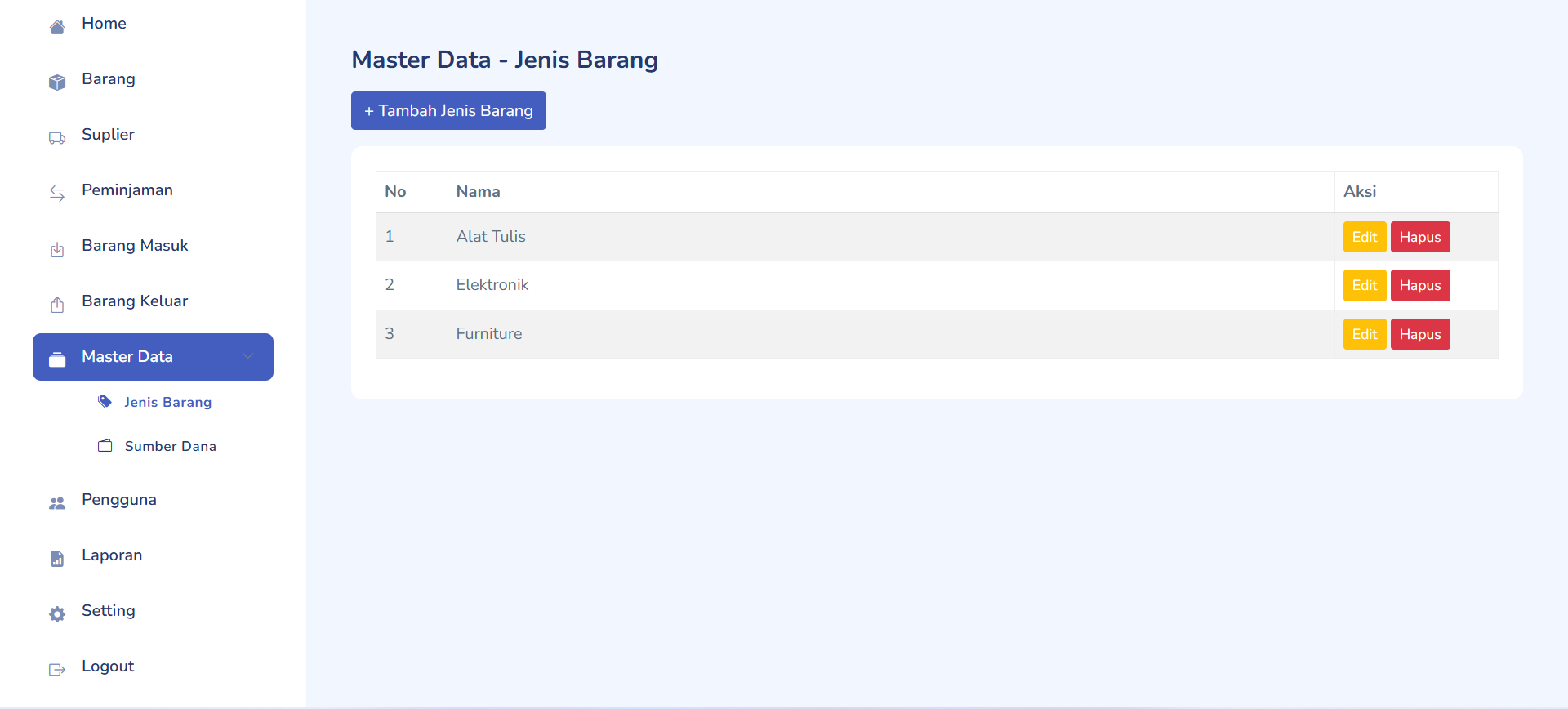Click the Nama column header
The height and width of the screenshot is (709, 1568).
pyautogui.click(x=479, y=192)
